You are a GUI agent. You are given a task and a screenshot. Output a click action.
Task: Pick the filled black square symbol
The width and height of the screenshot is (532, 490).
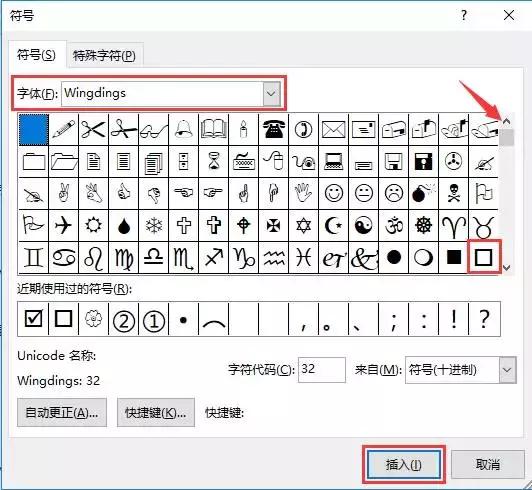[x=454, y=258]
